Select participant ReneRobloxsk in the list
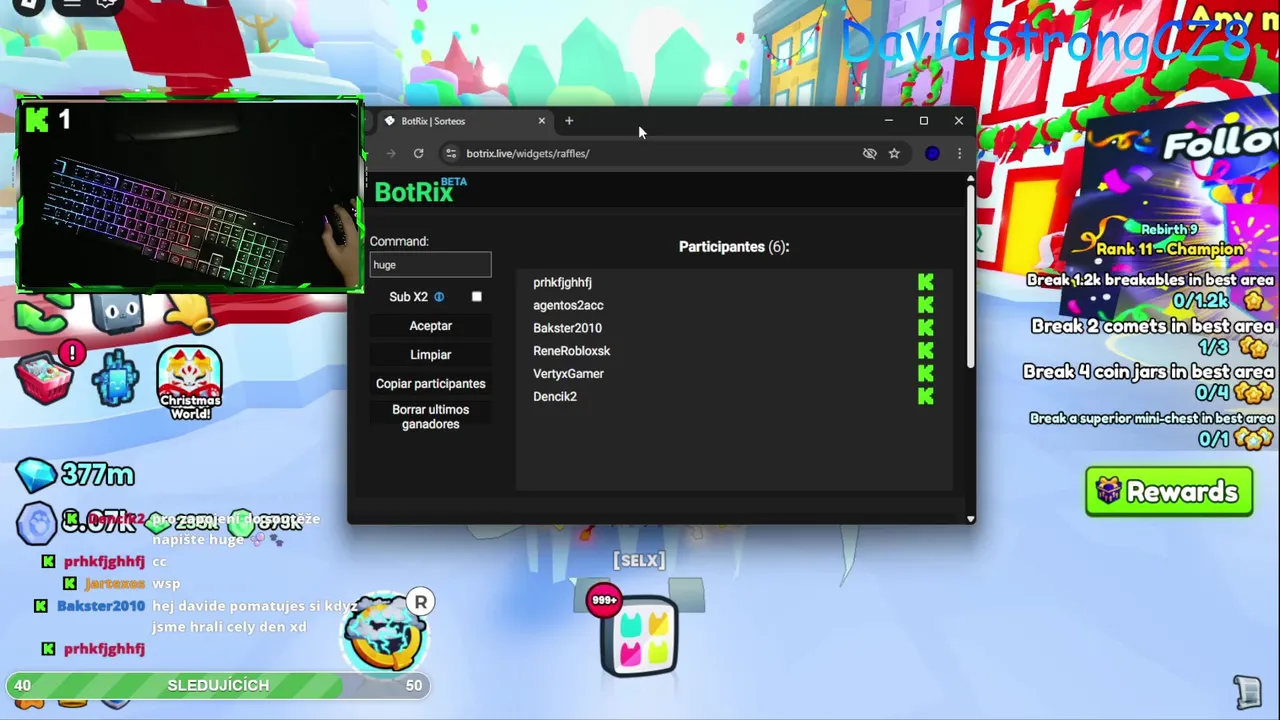 pyautogui.click(x=571, y=351)
